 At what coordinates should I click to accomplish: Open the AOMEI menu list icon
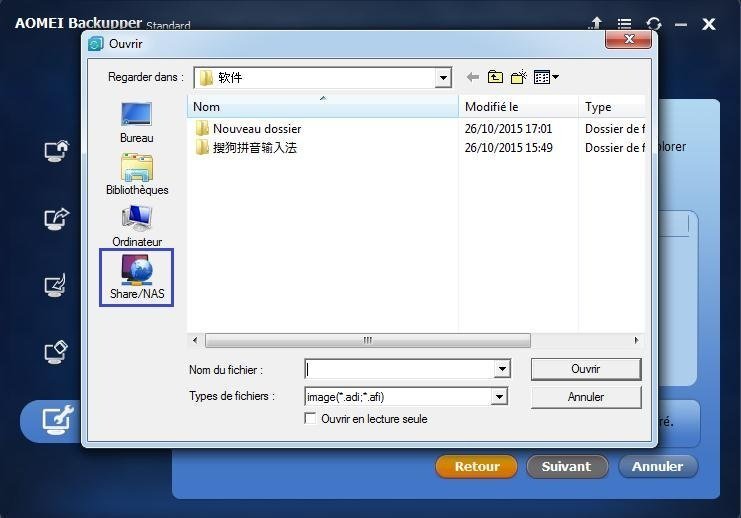624,24
